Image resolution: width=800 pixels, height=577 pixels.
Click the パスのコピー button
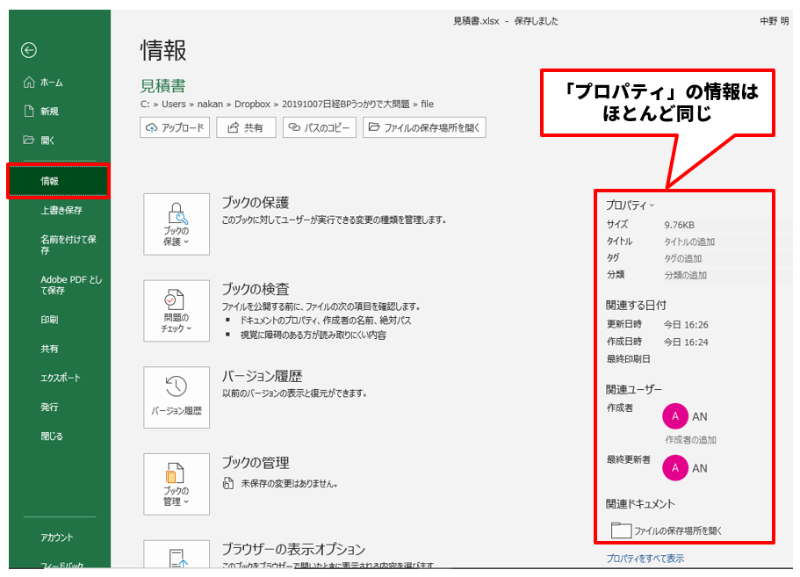pos(319,128)
